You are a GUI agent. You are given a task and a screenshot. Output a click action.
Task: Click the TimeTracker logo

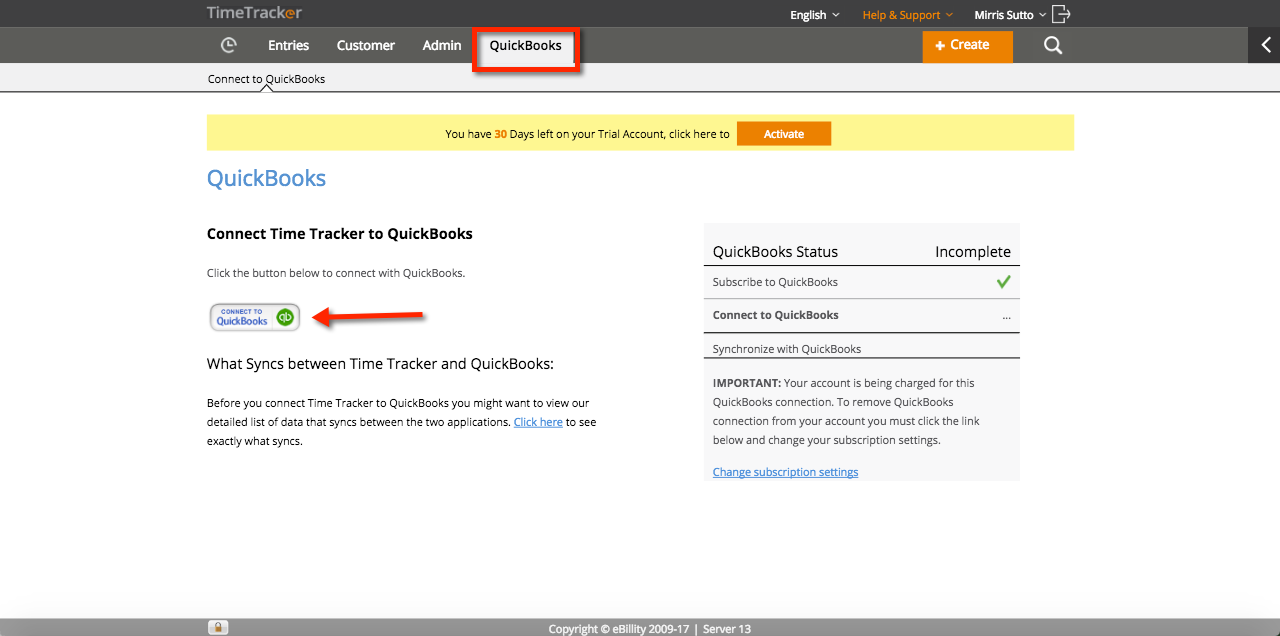[254, 13]
